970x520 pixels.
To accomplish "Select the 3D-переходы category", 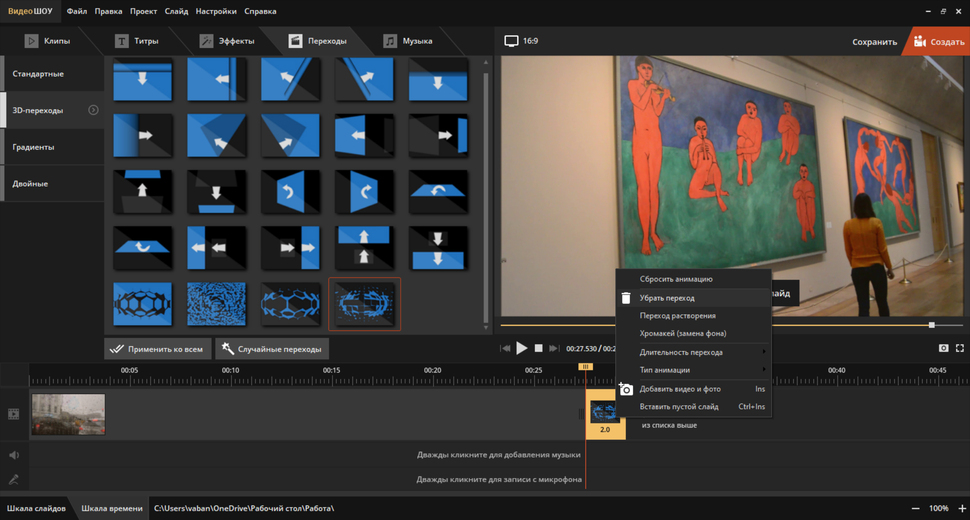I will click(52, 110).
